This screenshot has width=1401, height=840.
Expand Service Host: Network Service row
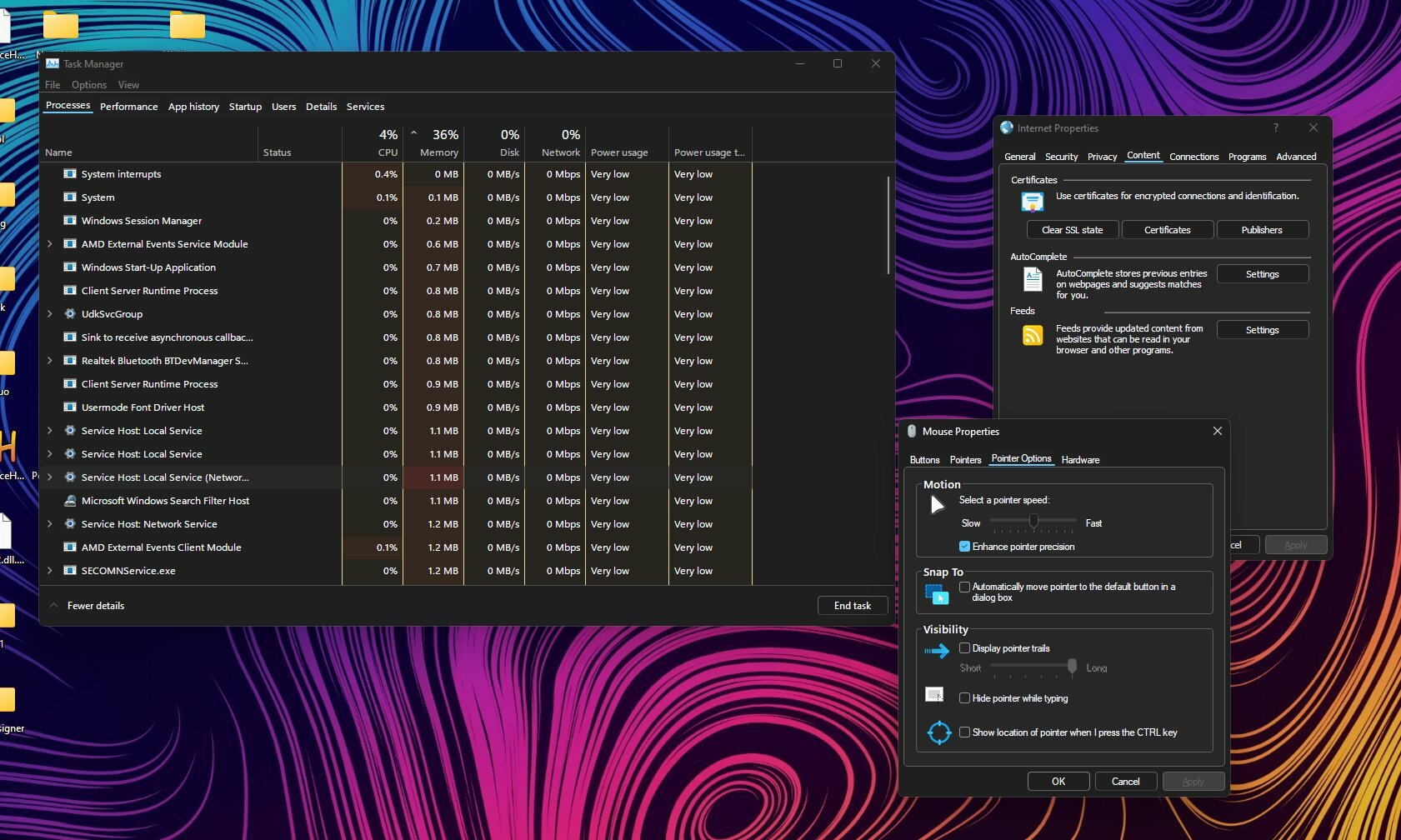50,524
